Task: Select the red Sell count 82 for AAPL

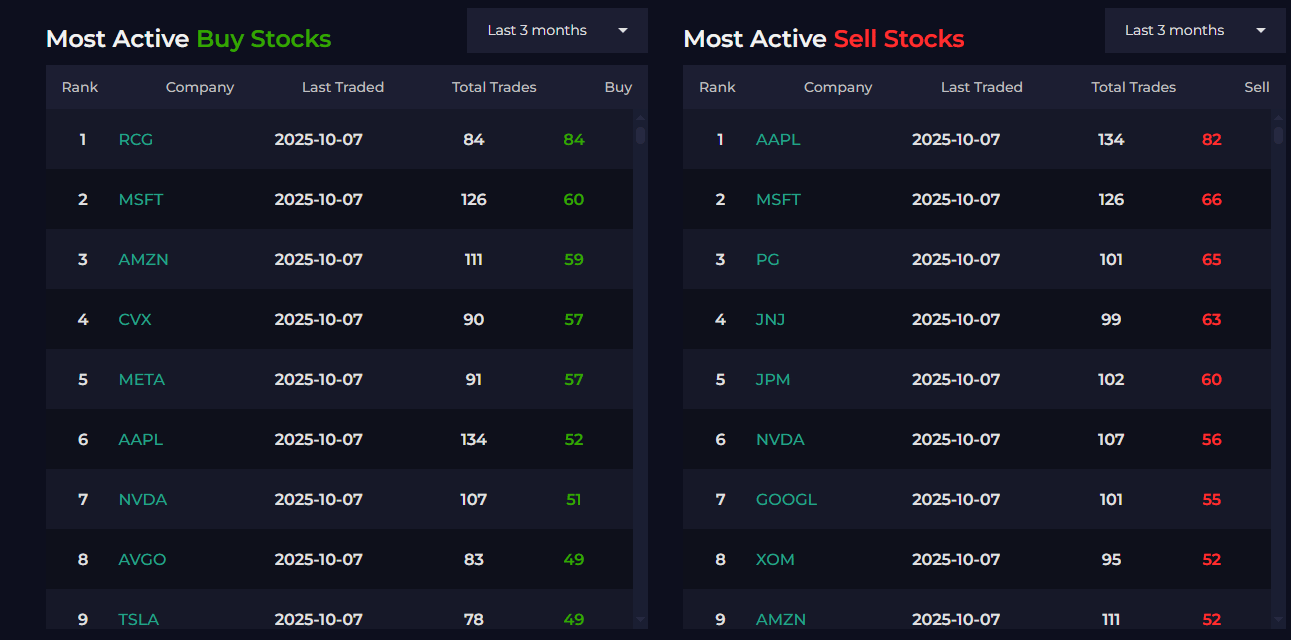Action: (1212, 139)
